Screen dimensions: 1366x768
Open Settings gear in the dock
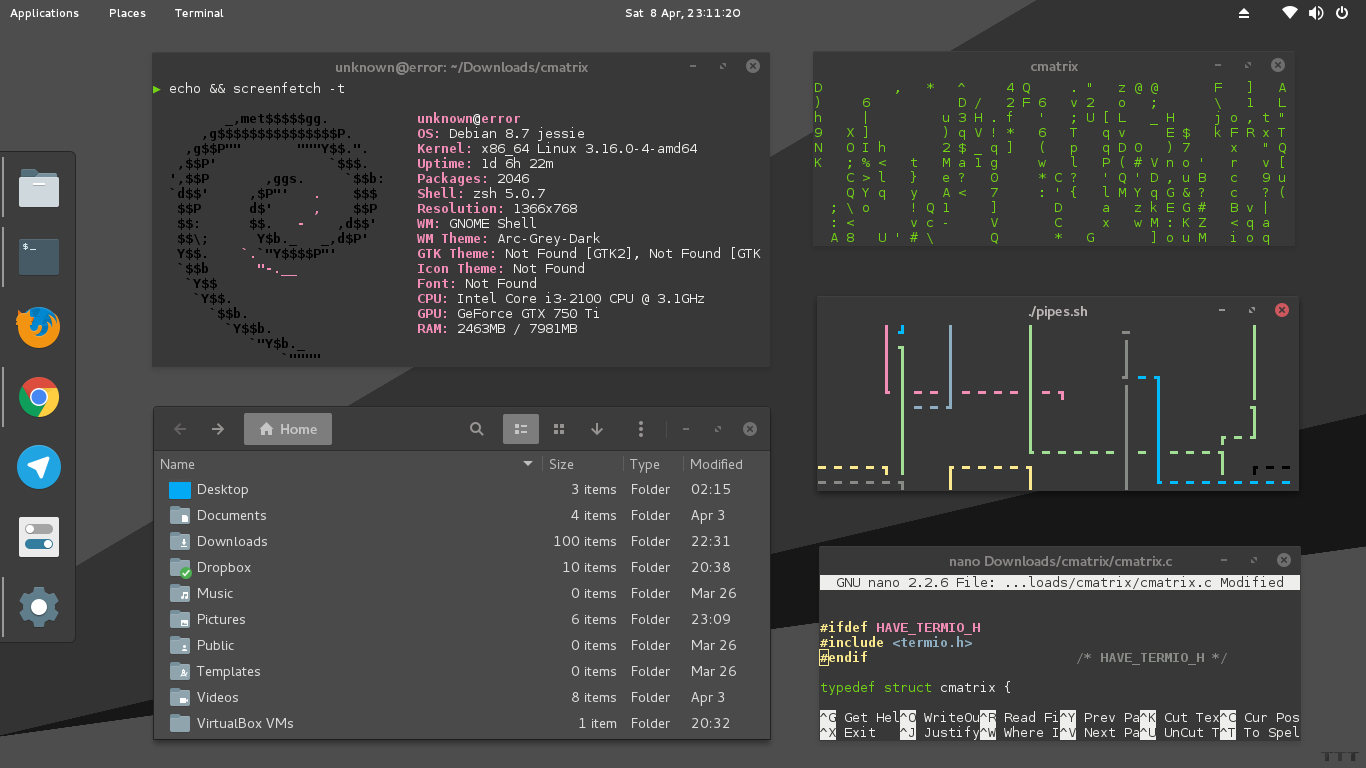(x=39, y=607)
